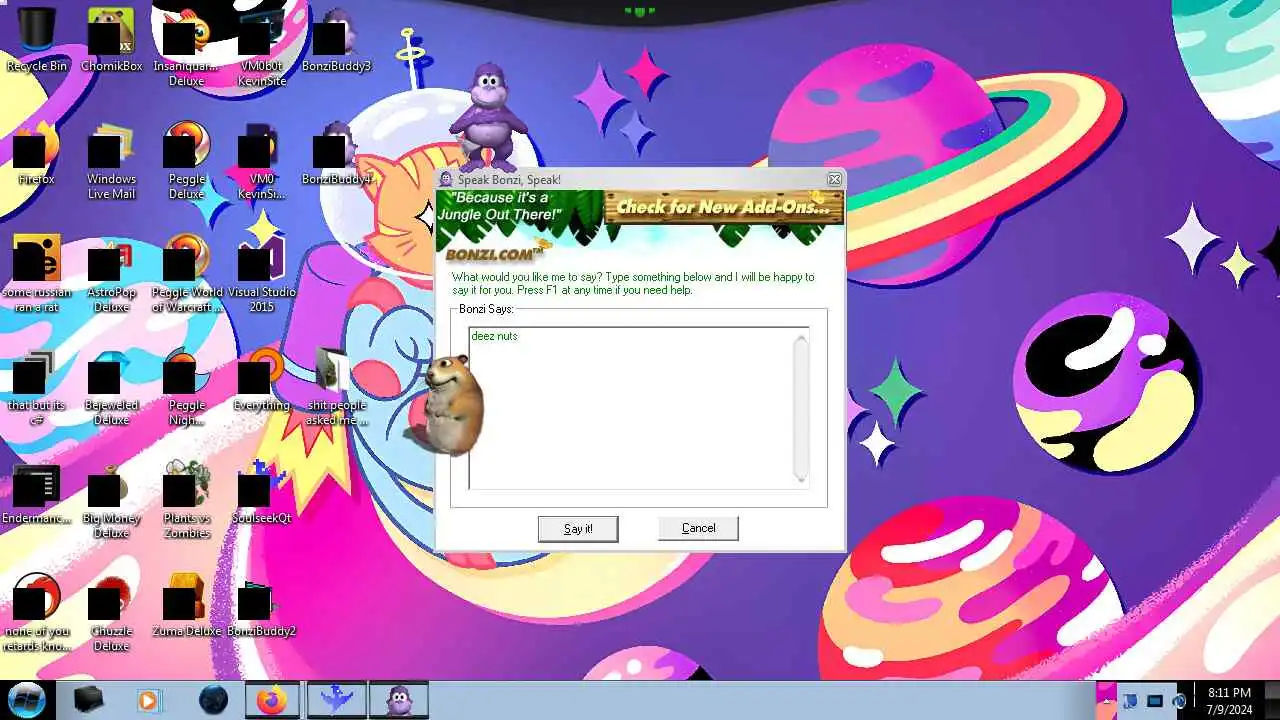
Task: Open the media player taskbar icon
Action: (148, 700)
